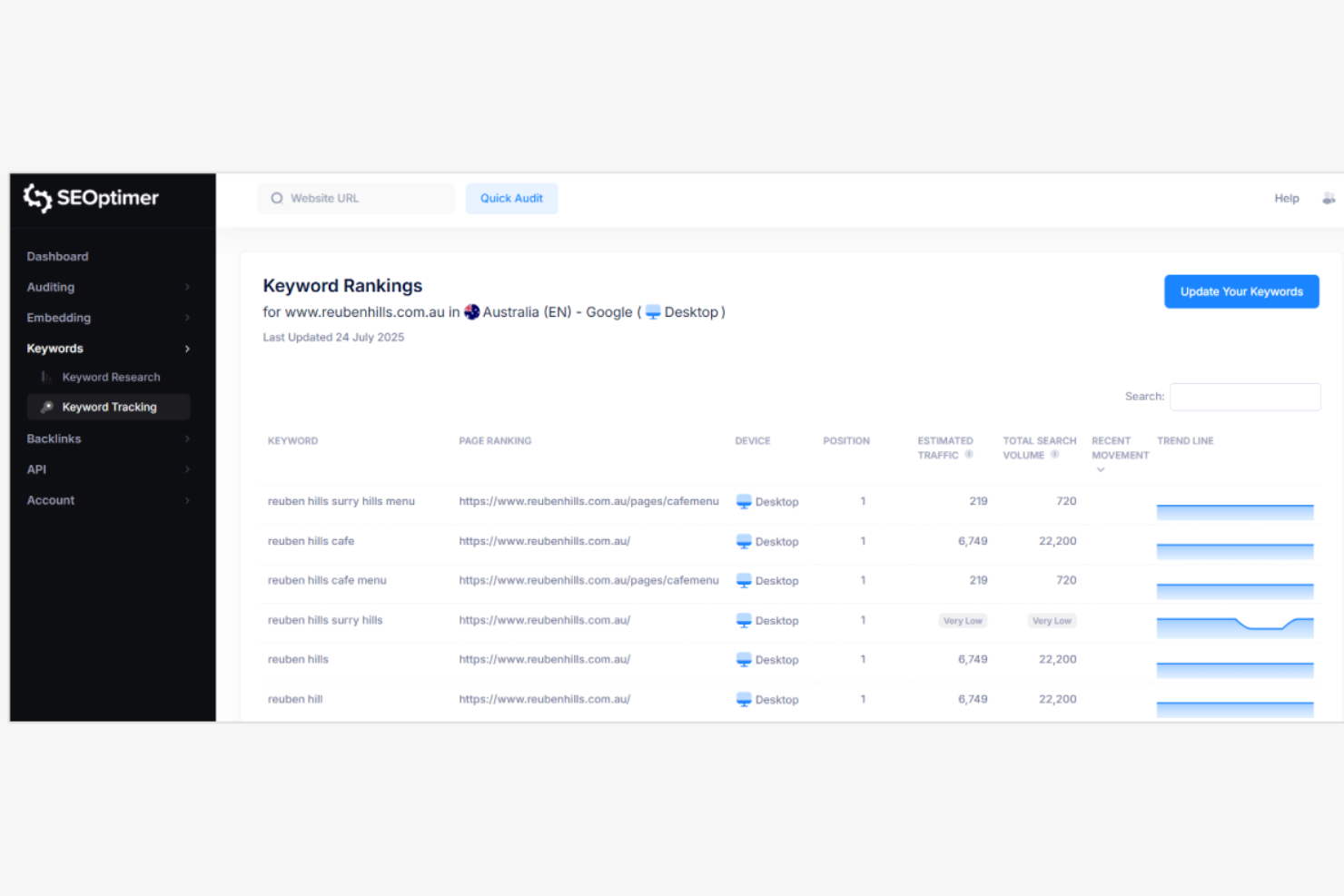
Task: Click the SEOptimer gear logo
Action: (37, 198)
